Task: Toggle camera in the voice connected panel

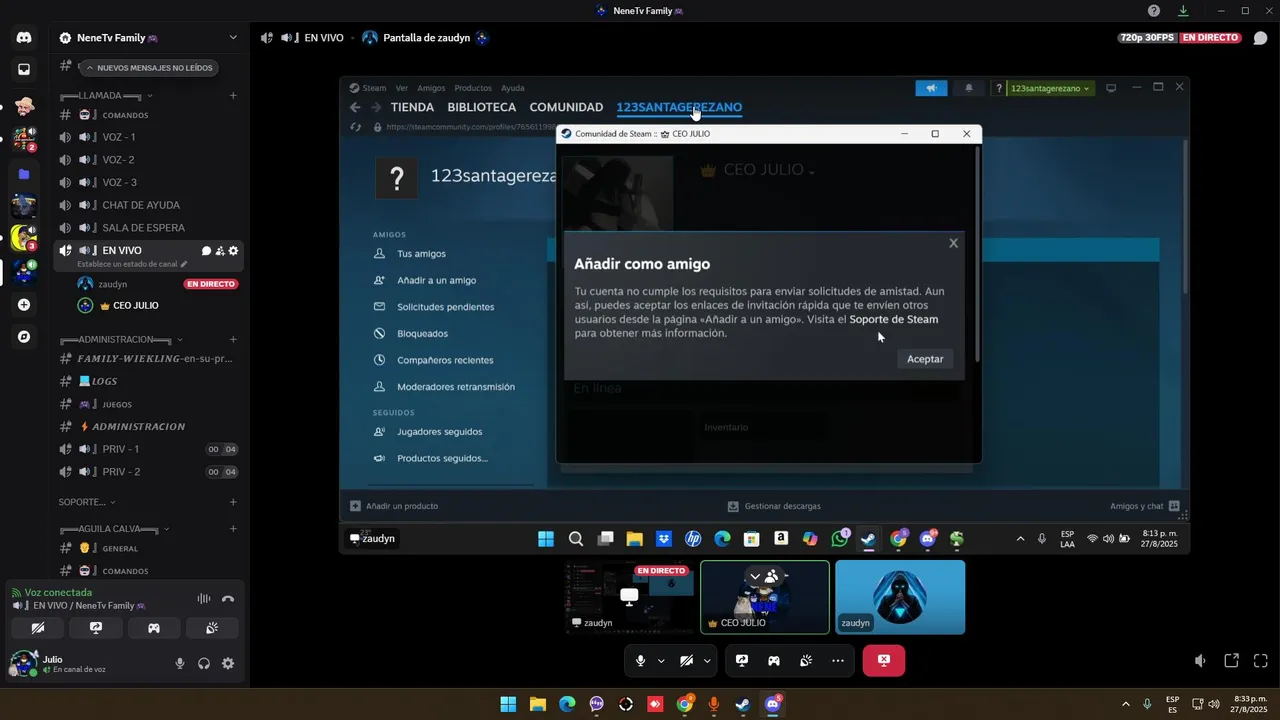Action: [x=38, y=628]
